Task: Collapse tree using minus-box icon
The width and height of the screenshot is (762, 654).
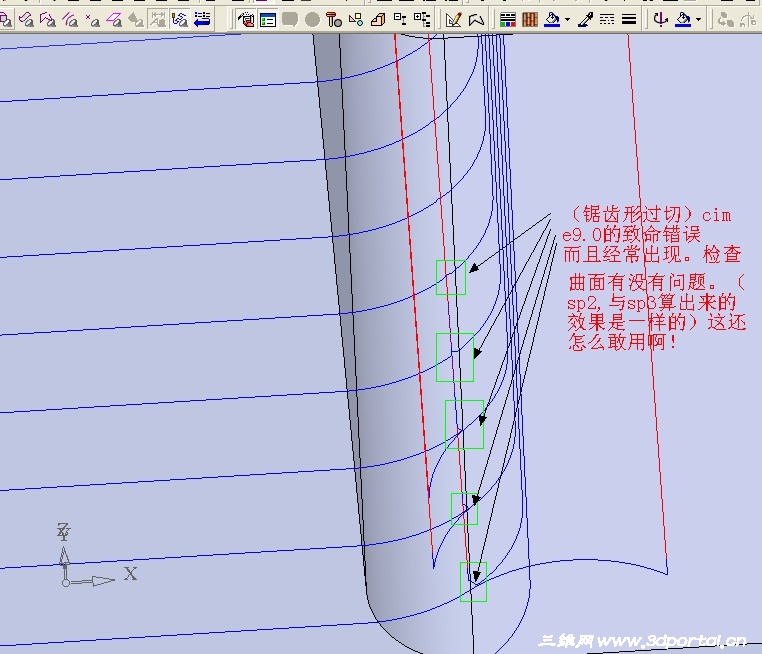Action: tap(400, 19)
